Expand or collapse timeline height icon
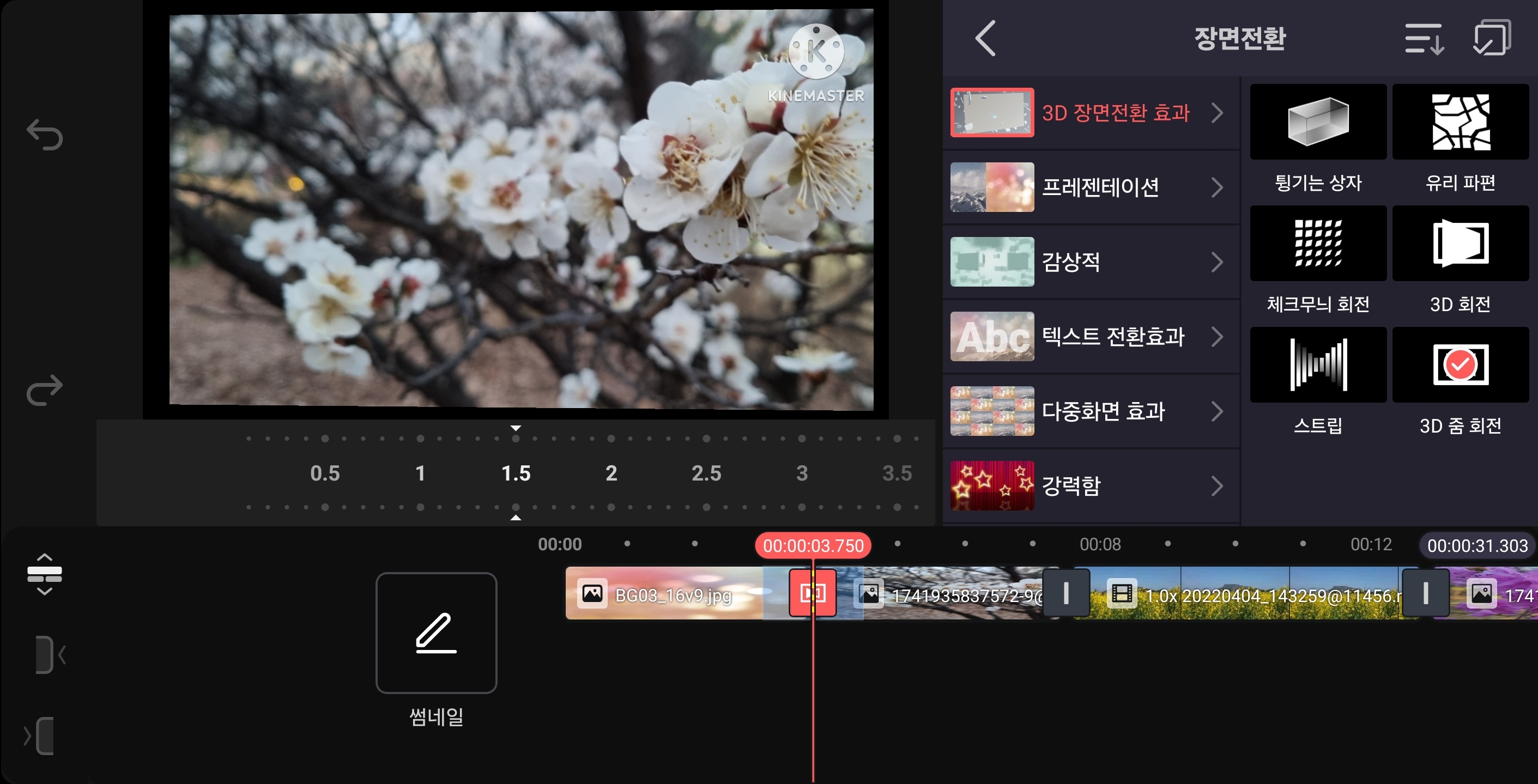The width and height of the screenshot is (1538, 784). pyautogui.click(x=45, y=573)
